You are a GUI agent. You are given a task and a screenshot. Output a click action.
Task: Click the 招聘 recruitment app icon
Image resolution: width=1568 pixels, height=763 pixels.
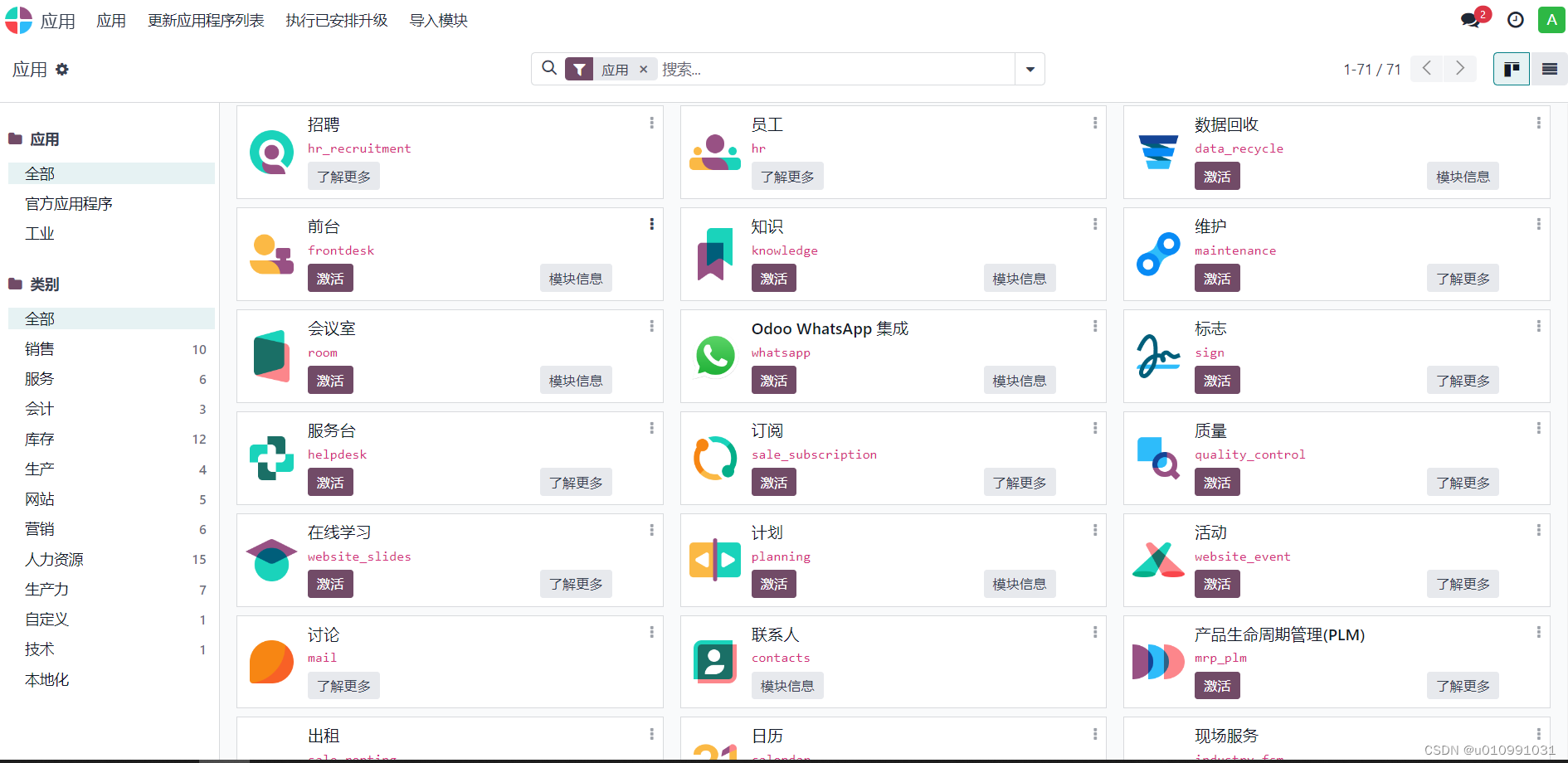coord(271,152)
